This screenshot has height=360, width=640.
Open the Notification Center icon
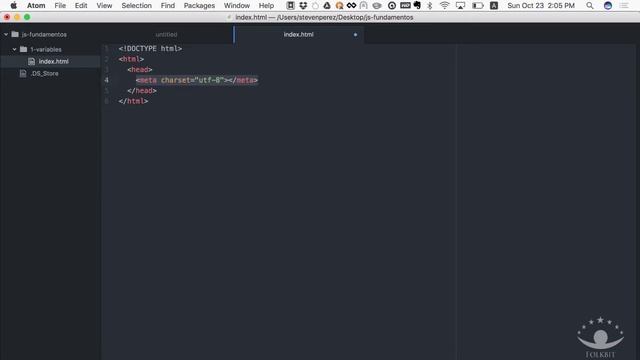[x=624, y=5]
